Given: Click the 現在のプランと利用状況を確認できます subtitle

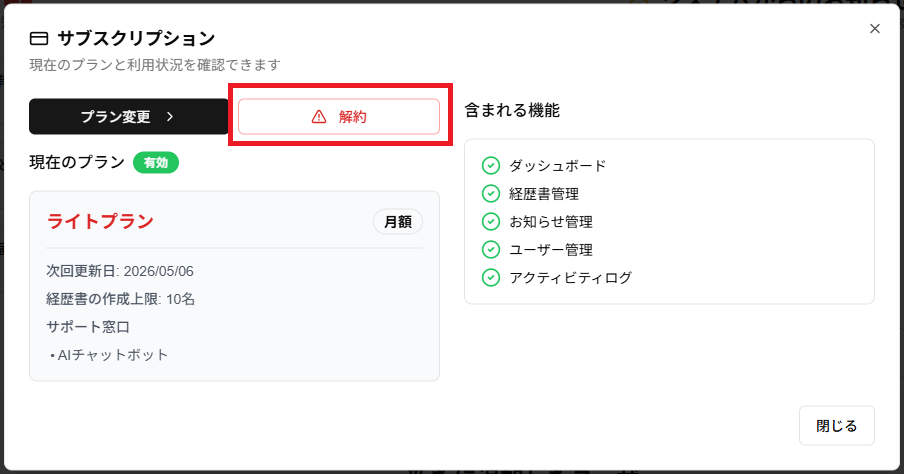Looking at the screenshot, I should 155,65.
